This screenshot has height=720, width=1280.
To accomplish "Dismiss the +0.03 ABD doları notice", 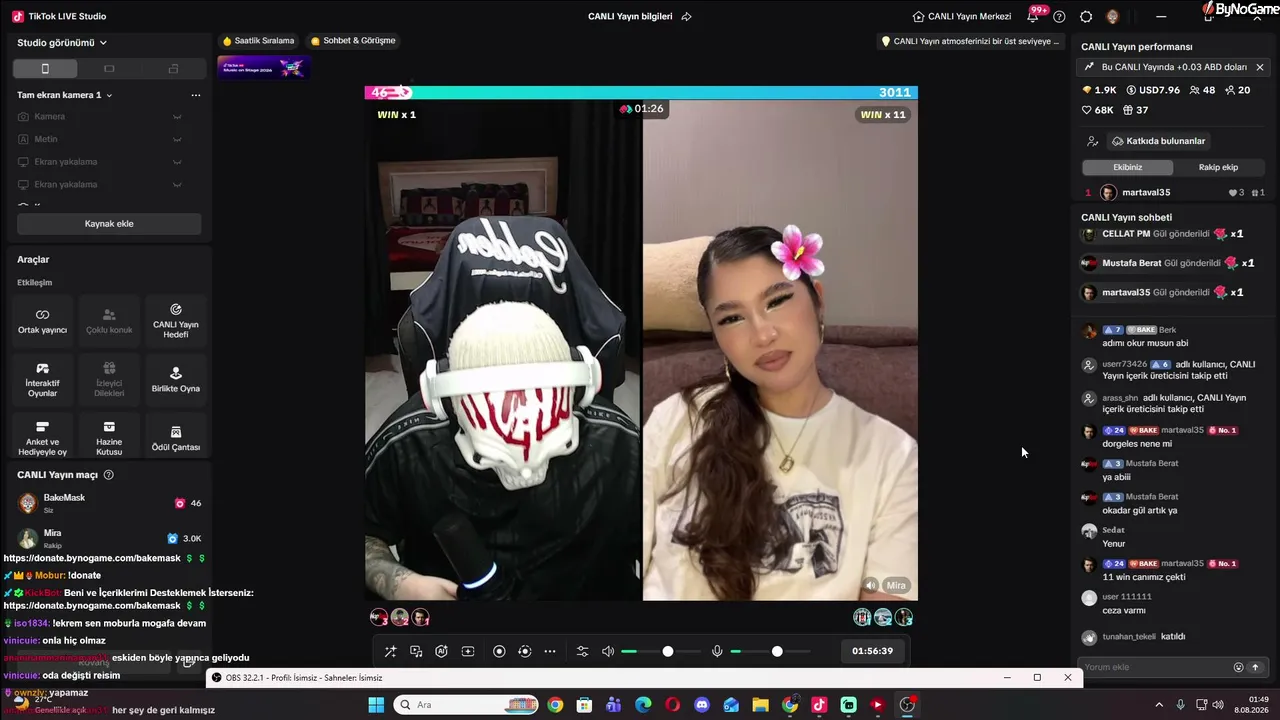I will tap(1260, 67).
